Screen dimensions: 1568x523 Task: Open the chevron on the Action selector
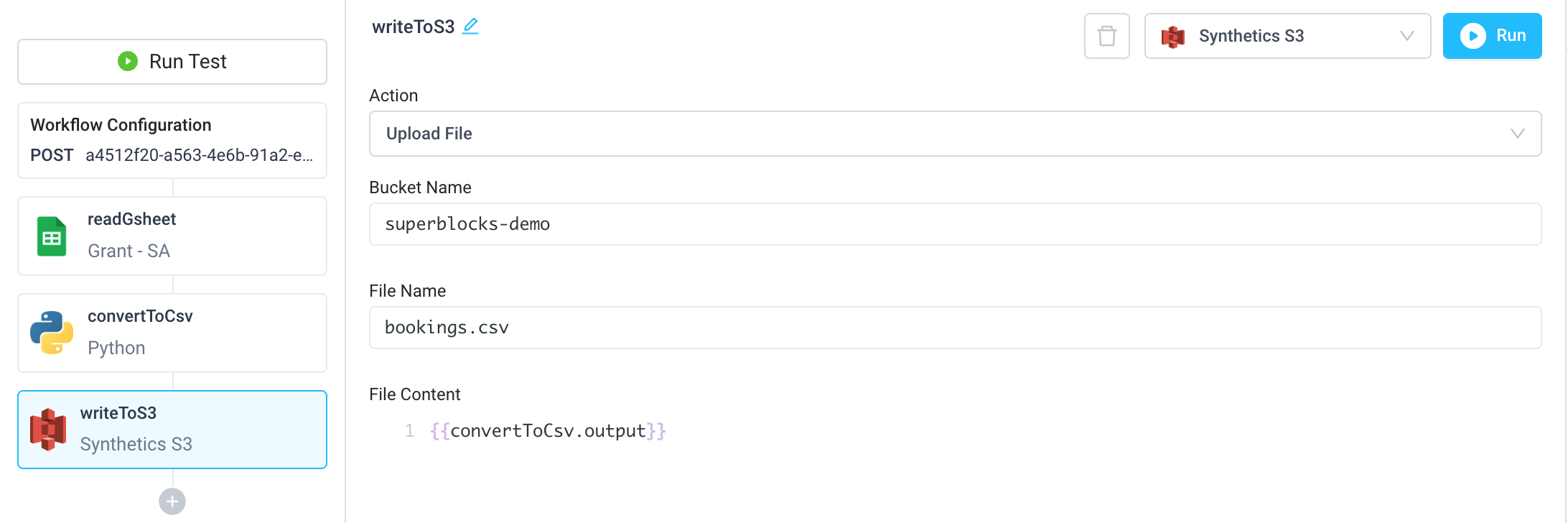1517,134
